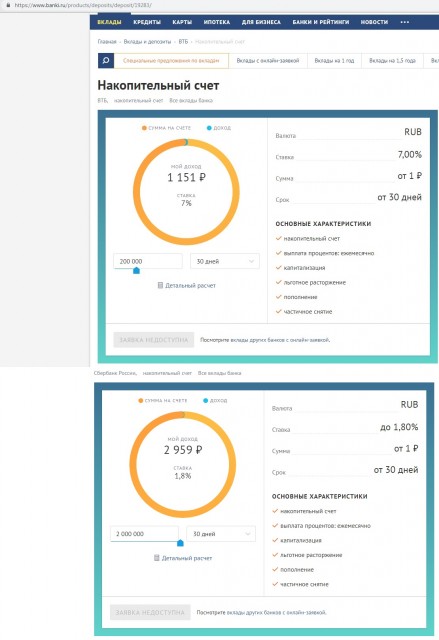439x640 pixels.
Task: Click the search magnifier icon
Action: point(106,60)
